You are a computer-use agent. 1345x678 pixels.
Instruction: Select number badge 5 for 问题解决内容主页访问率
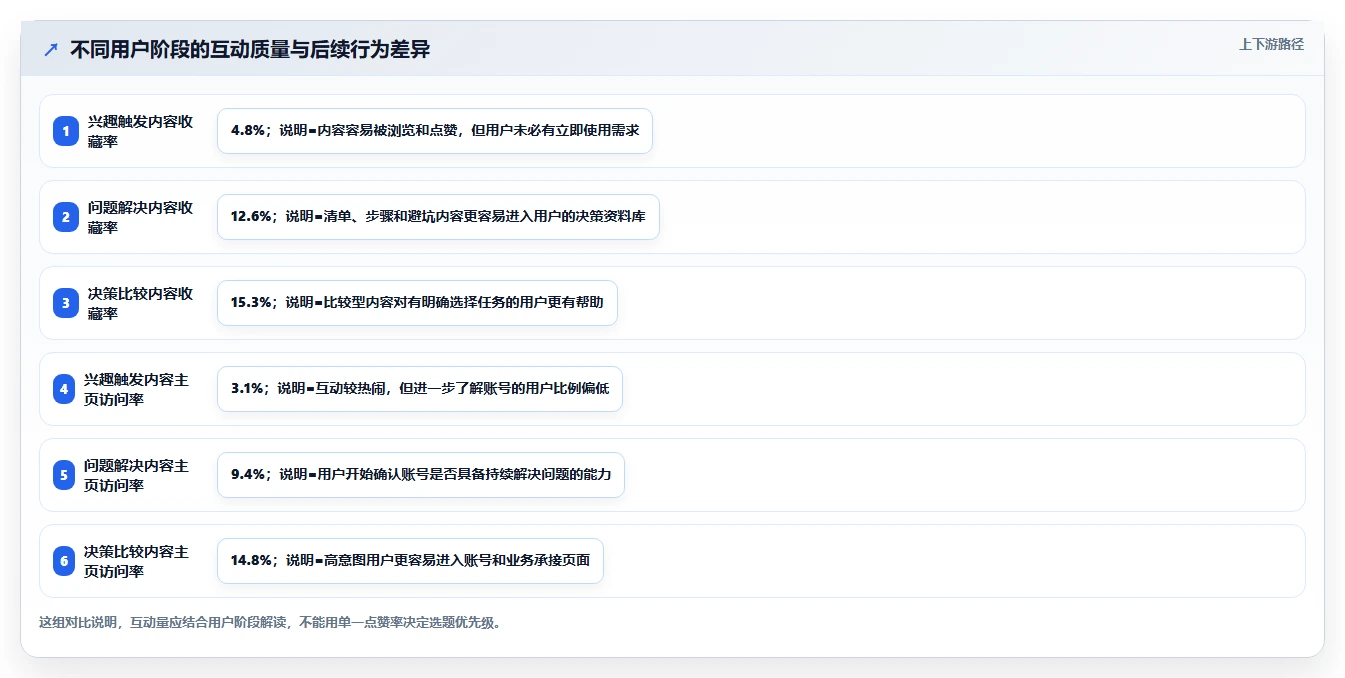pos(66,475)
